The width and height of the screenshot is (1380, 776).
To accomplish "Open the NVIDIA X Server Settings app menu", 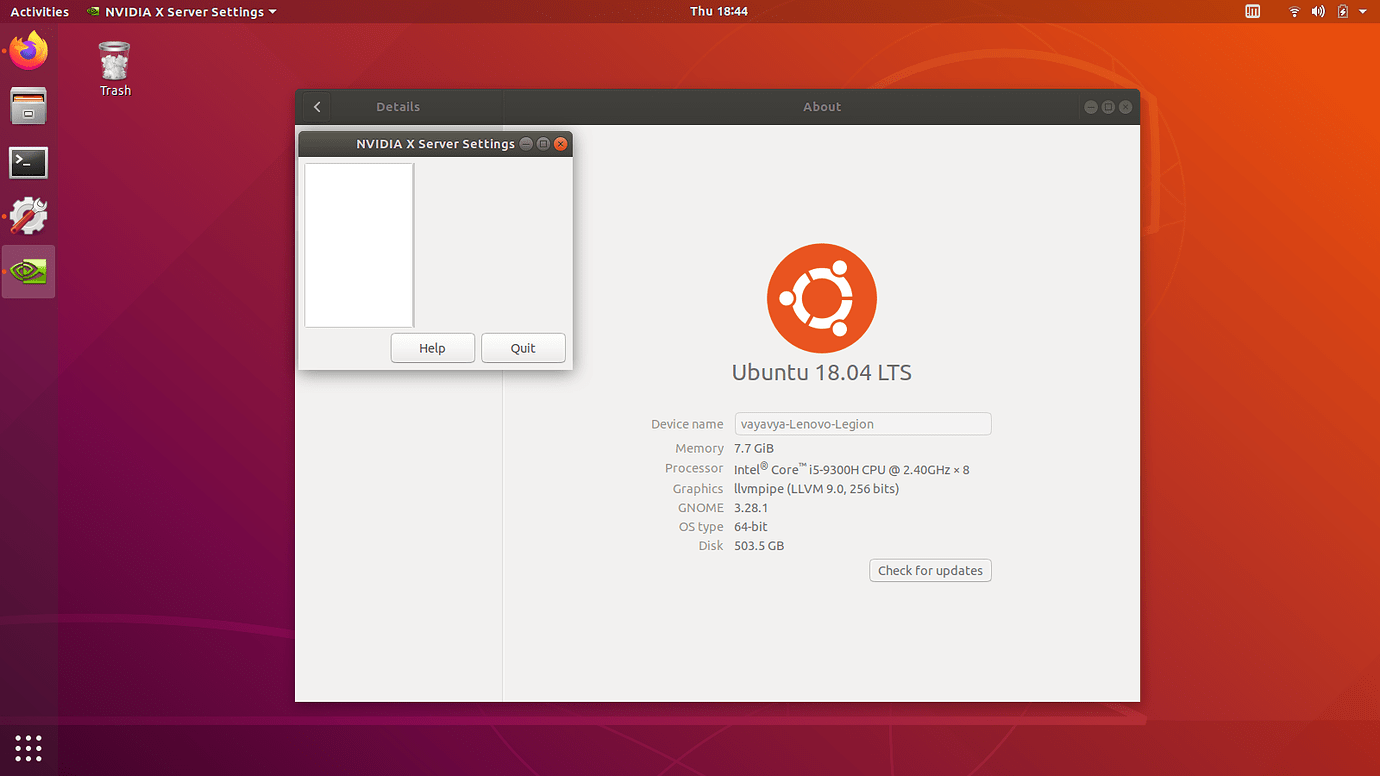I will 181,12.
